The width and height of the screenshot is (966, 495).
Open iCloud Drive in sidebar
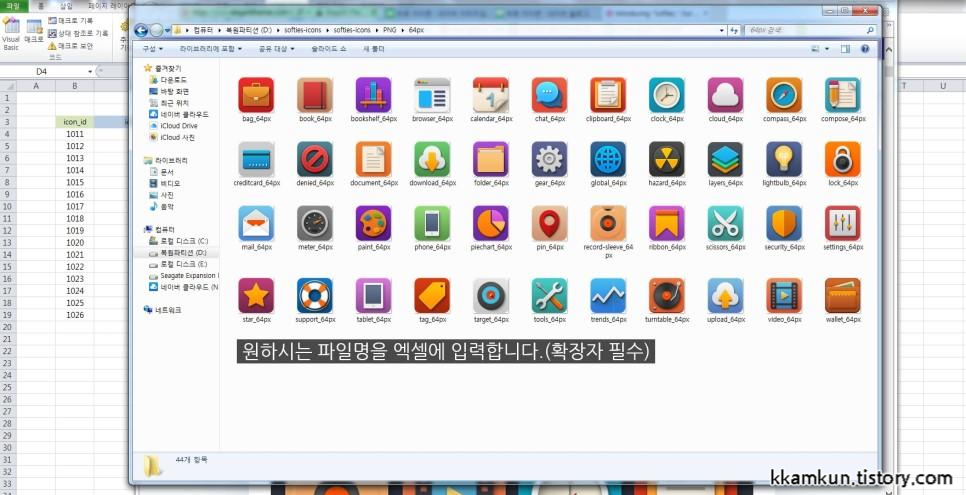(174, 126)
